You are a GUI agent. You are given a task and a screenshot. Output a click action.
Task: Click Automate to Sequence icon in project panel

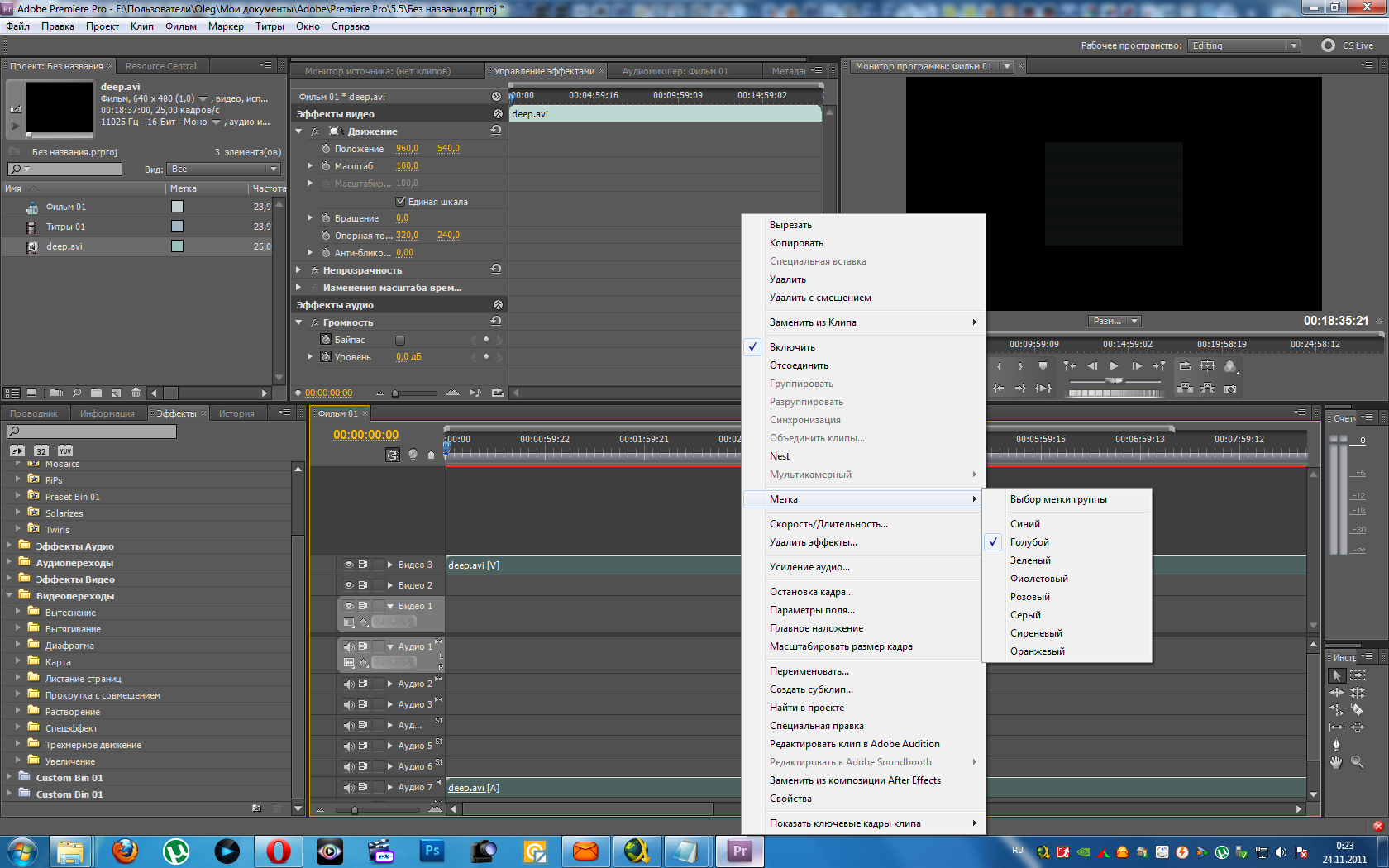pyautogui.click(x=56, y=393)
